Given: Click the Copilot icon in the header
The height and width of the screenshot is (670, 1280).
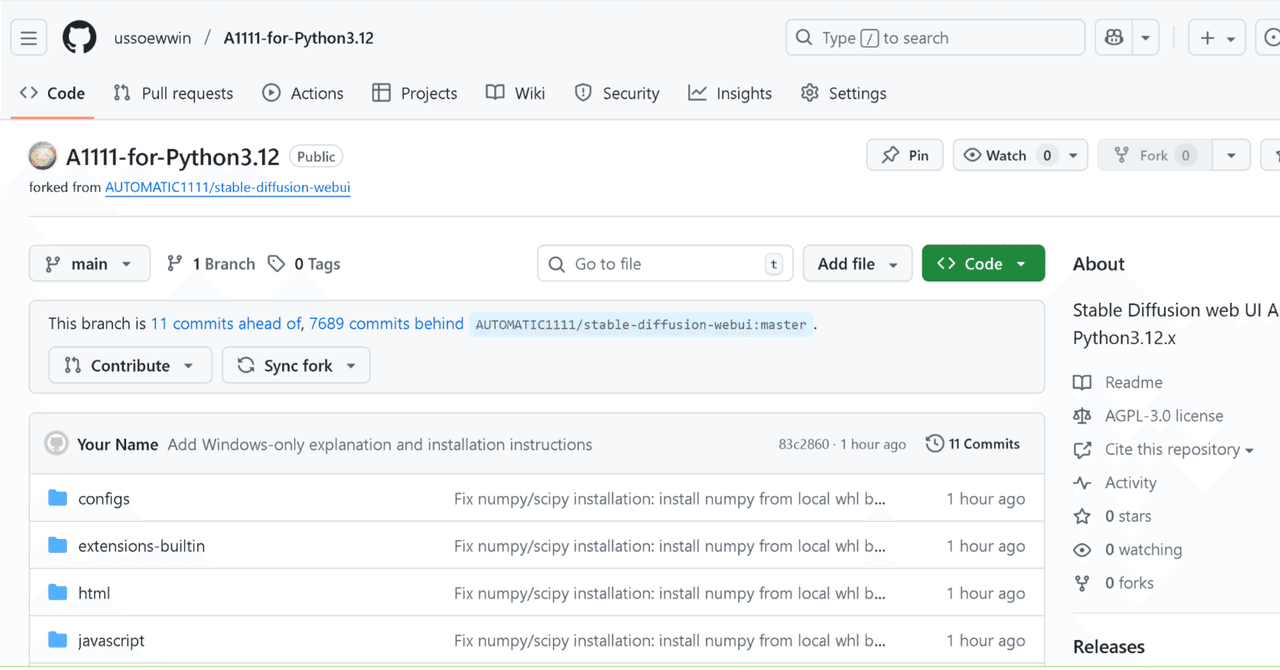Looking at the screenshot, I should pyautogui.click(x=1113, y=37).
